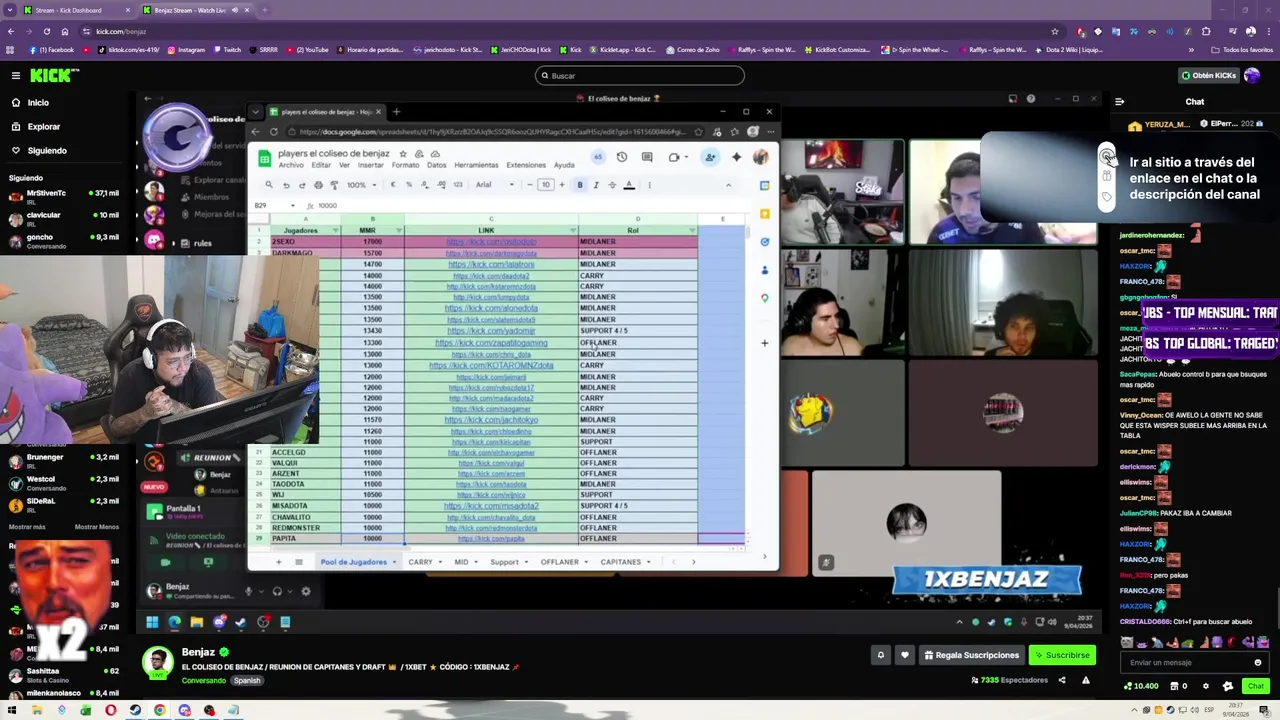1280x720 pixels.
Task: Click Mostrar más in sidebar
Action: 27,527
